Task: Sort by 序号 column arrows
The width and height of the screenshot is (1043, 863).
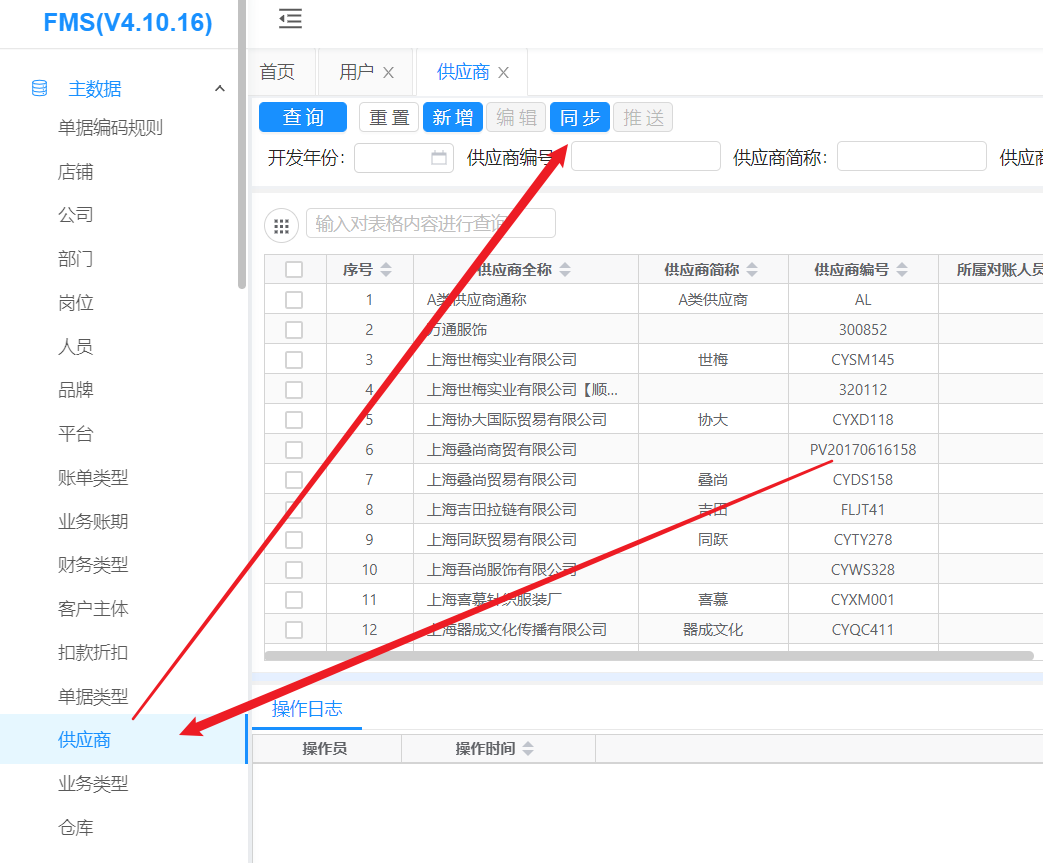Action: 386,270
